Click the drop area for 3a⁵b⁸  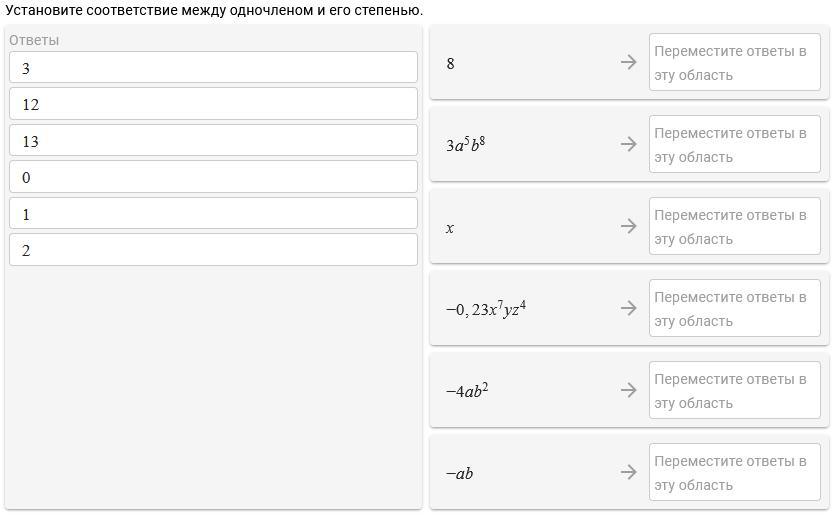(x=734, y=145)
